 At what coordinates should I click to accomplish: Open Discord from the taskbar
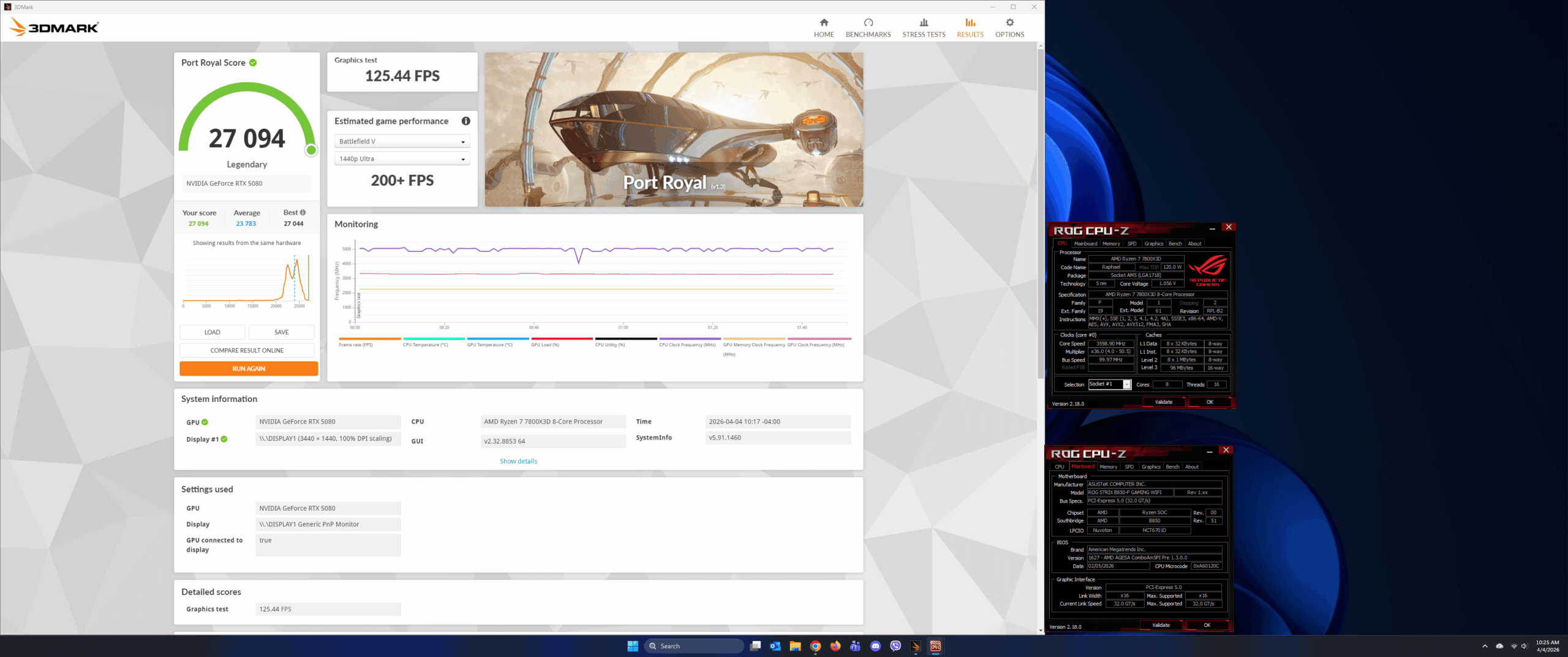[x=875, y=646]
